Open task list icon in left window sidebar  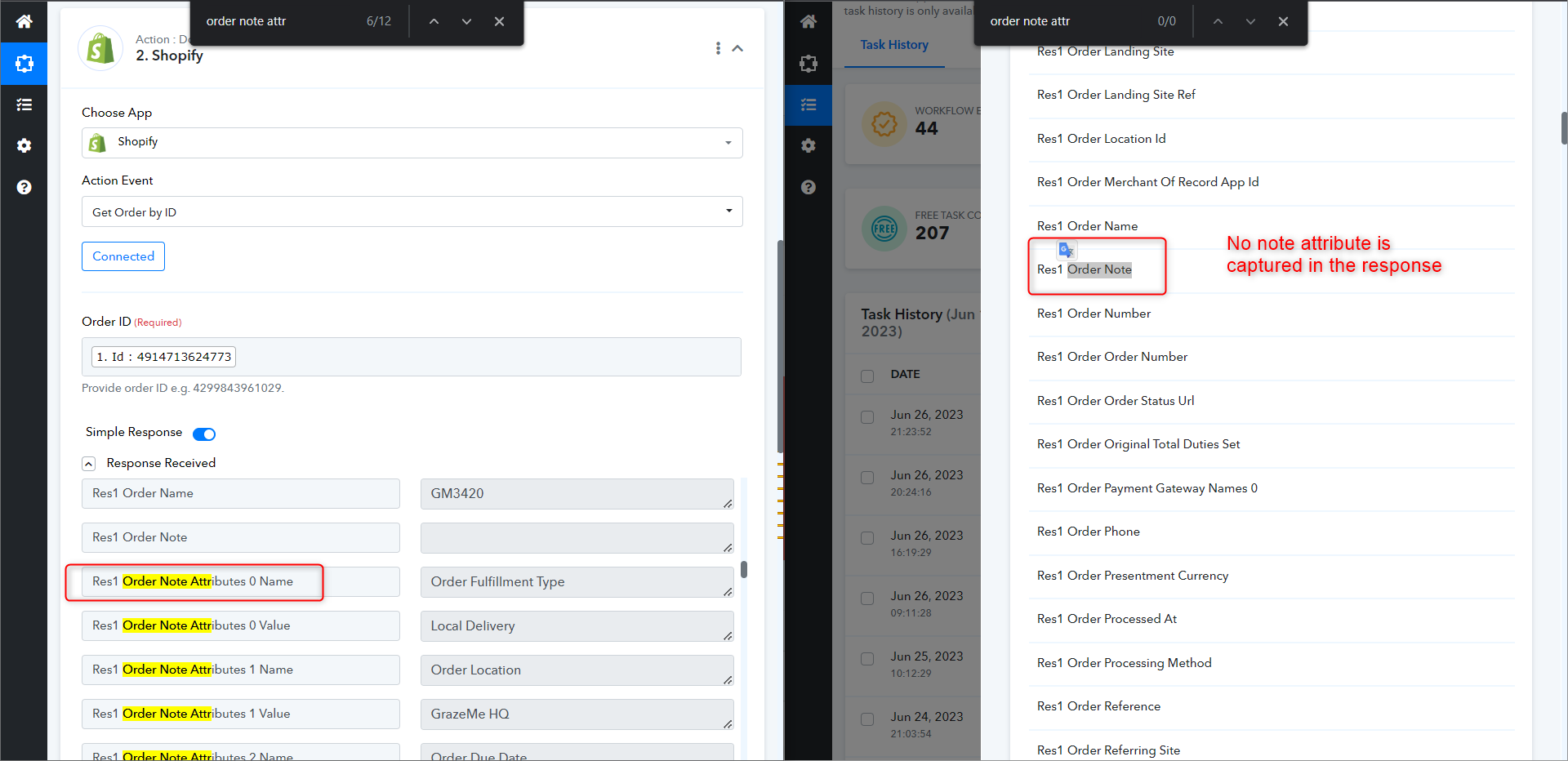pos(24,105)
